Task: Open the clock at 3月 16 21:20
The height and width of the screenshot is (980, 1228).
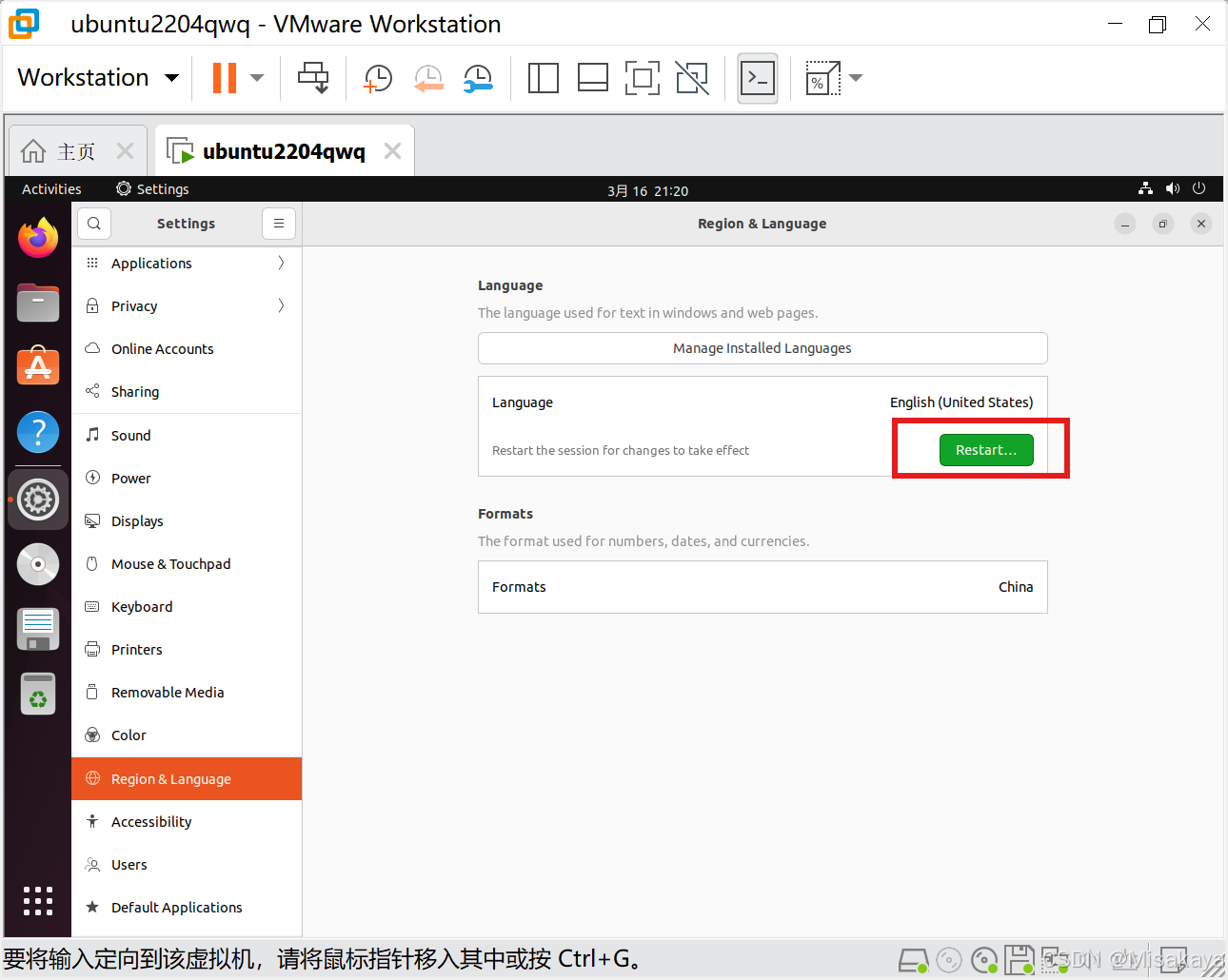Action: click(x=647, y=190)
